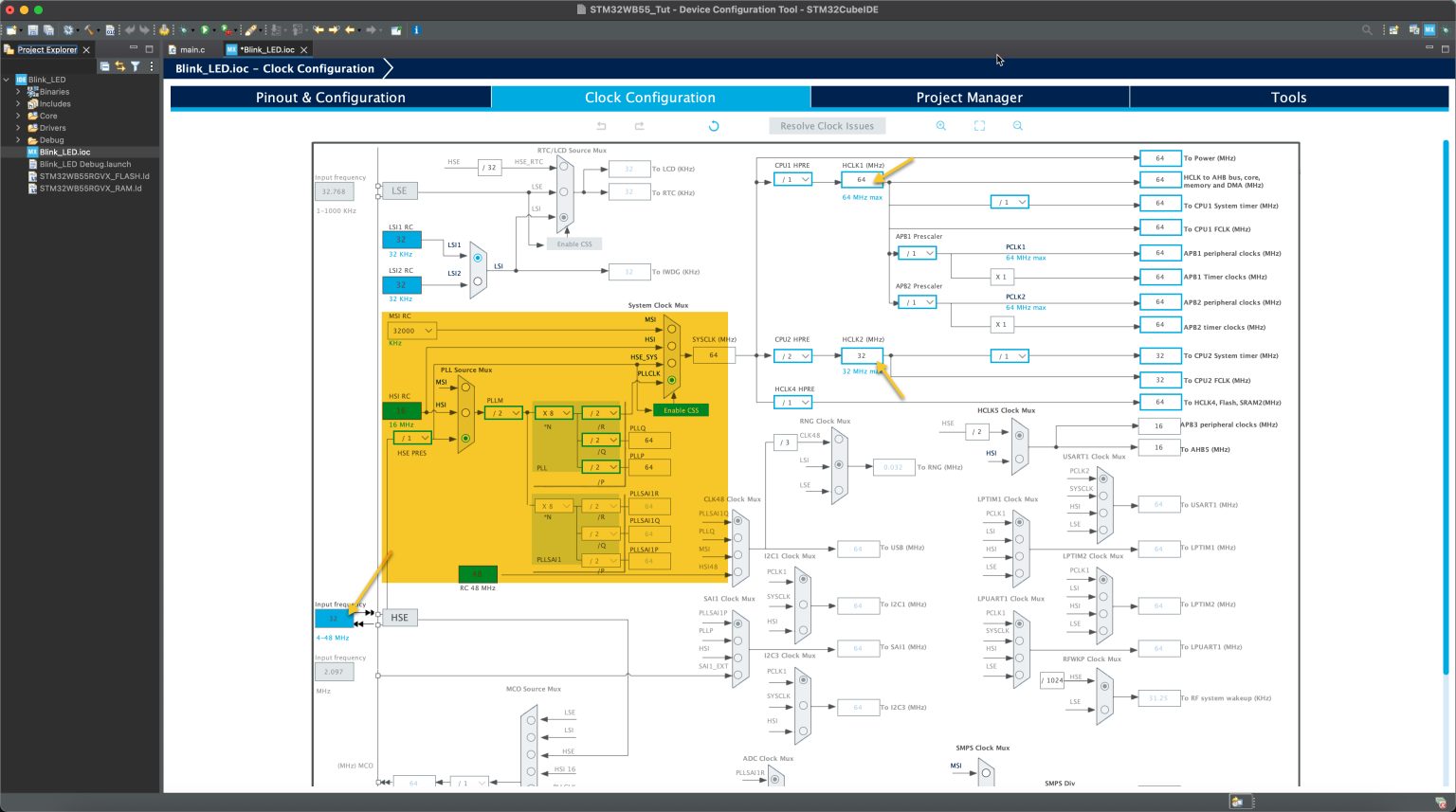Image resolution: width=1456 pixels, height=812 pixels.
Task: Click the Link with Editor icon
Action: click(120, 66)
